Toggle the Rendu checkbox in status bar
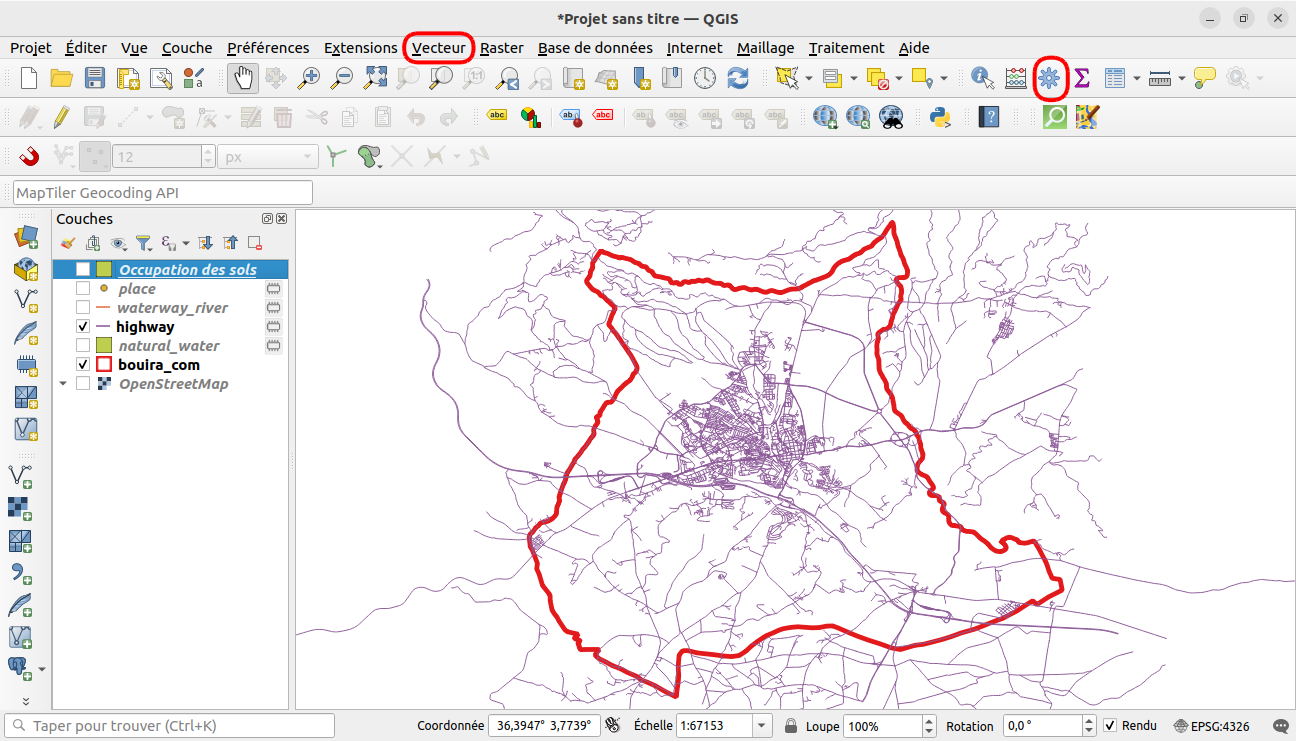The width and height of the screenshot is (1296, 741). [1110, 725]
